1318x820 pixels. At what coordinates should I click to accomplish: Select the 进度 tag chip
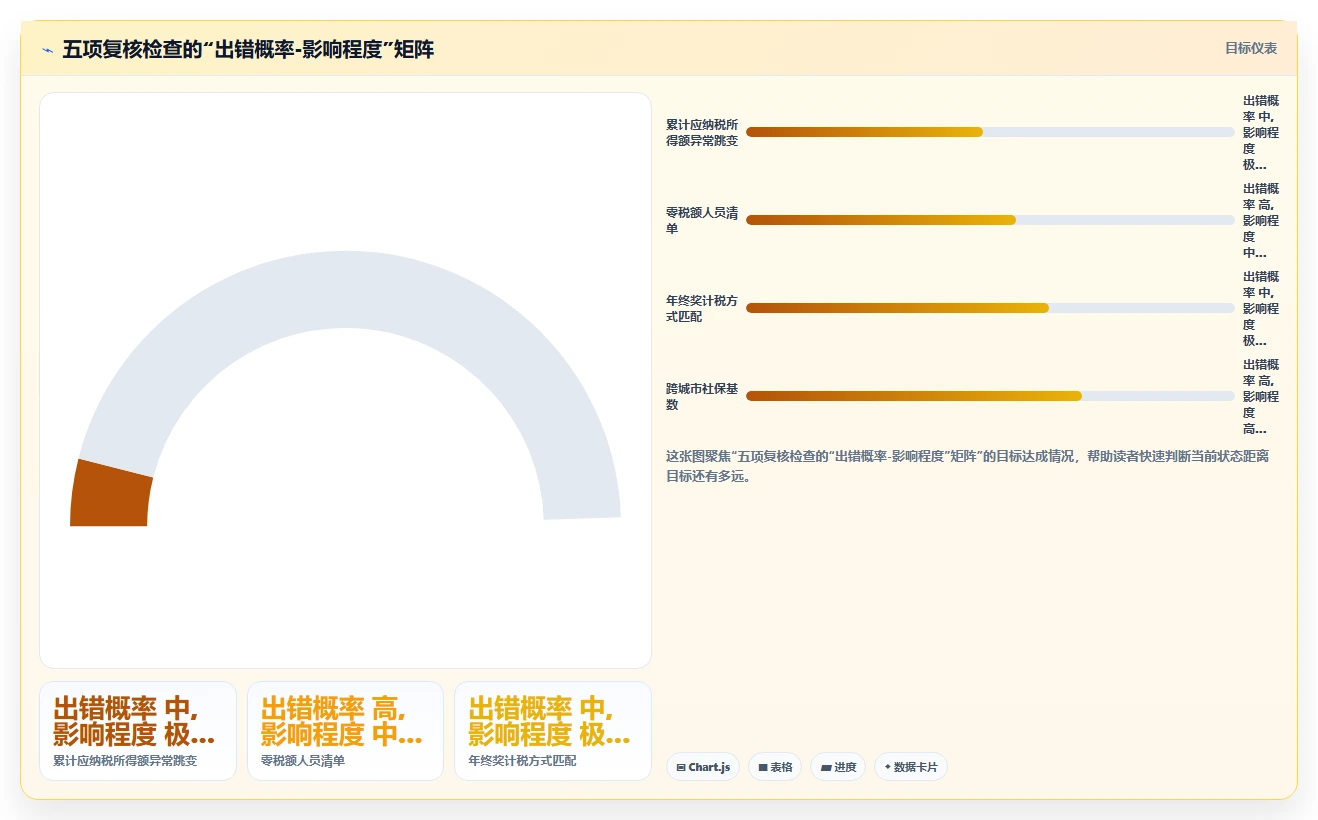tap(838, 767)
